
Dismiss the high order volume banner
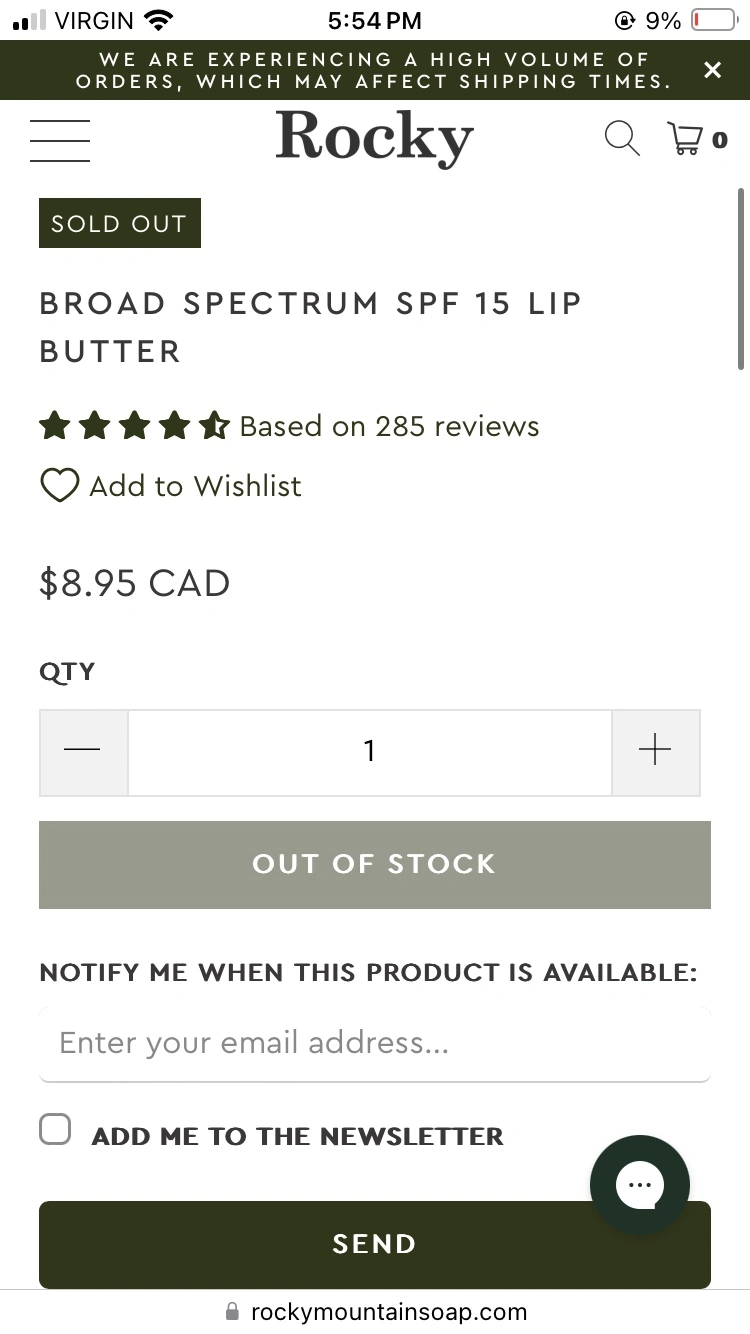[x=712, y=70]
